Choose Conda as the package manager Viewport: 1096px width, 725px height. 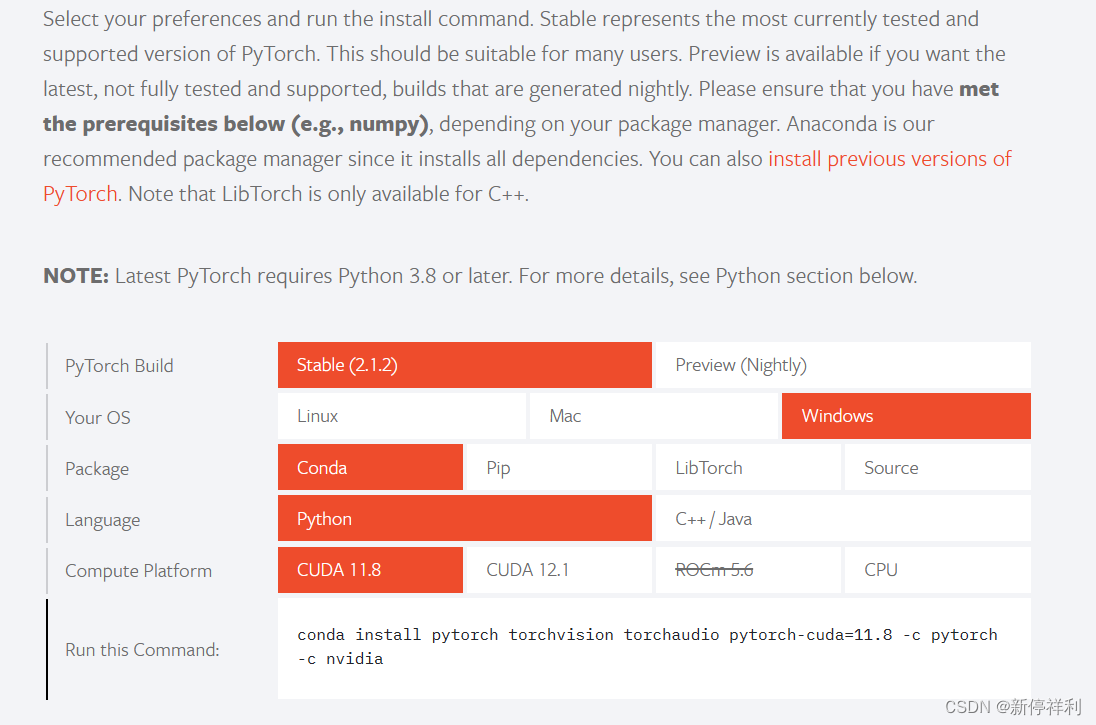(x=370, y=467)
